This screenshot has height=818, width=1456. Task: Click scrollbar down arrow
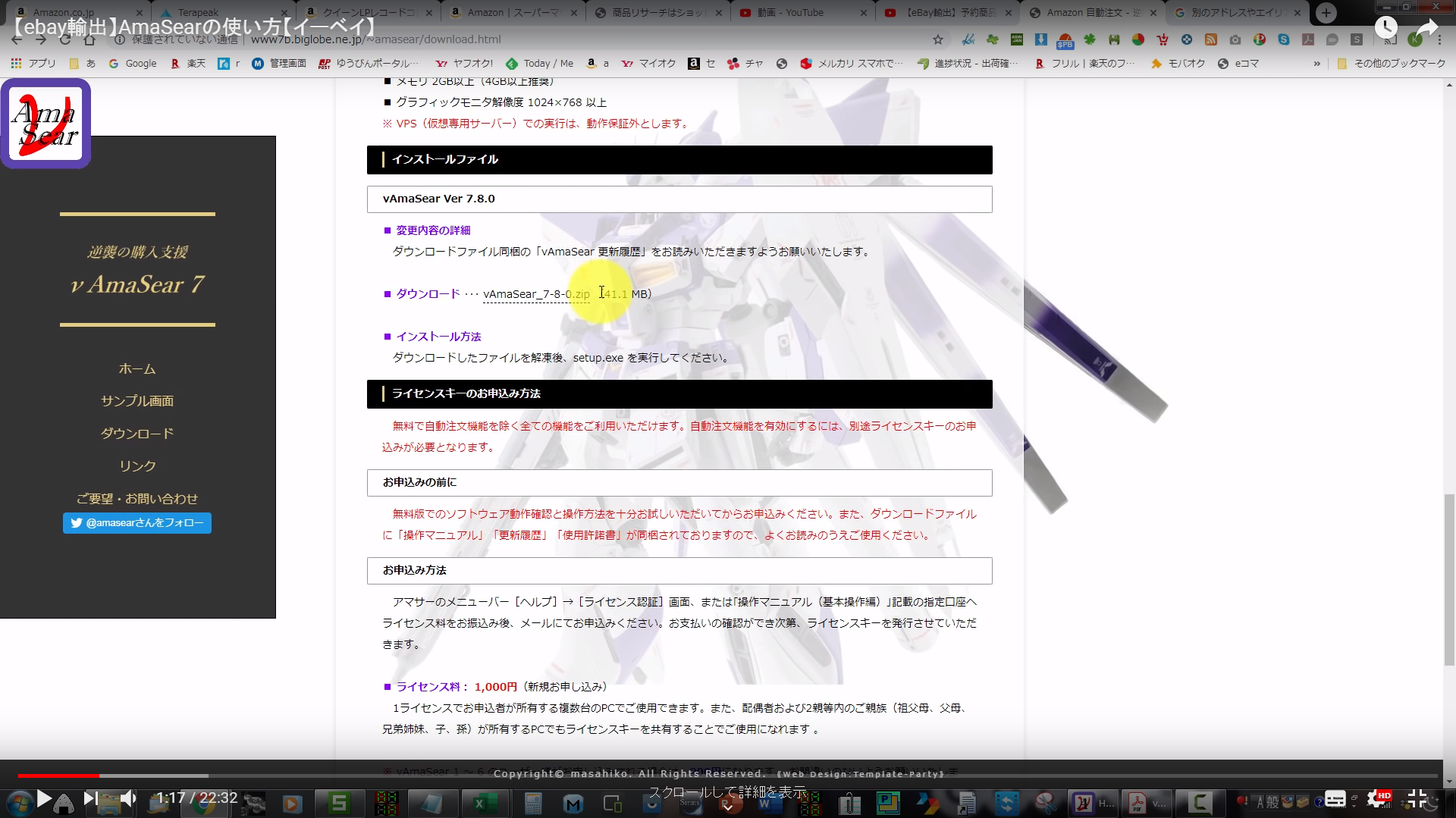click(x=1449, y=782)
